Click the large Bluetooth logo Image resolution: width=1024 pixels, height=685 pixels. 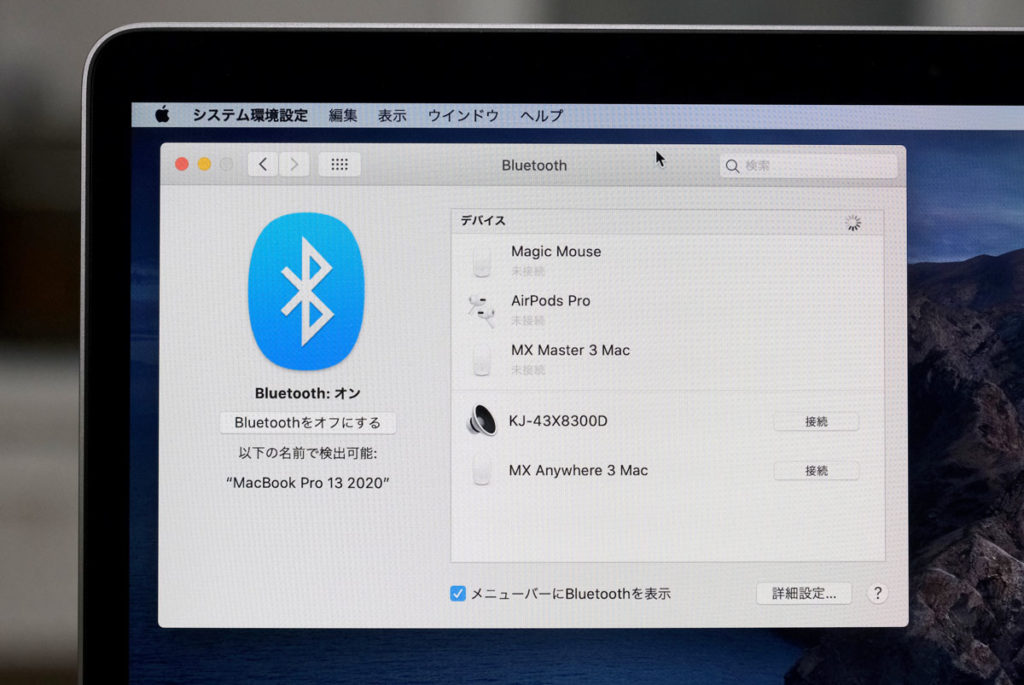[x=306, y=291]
